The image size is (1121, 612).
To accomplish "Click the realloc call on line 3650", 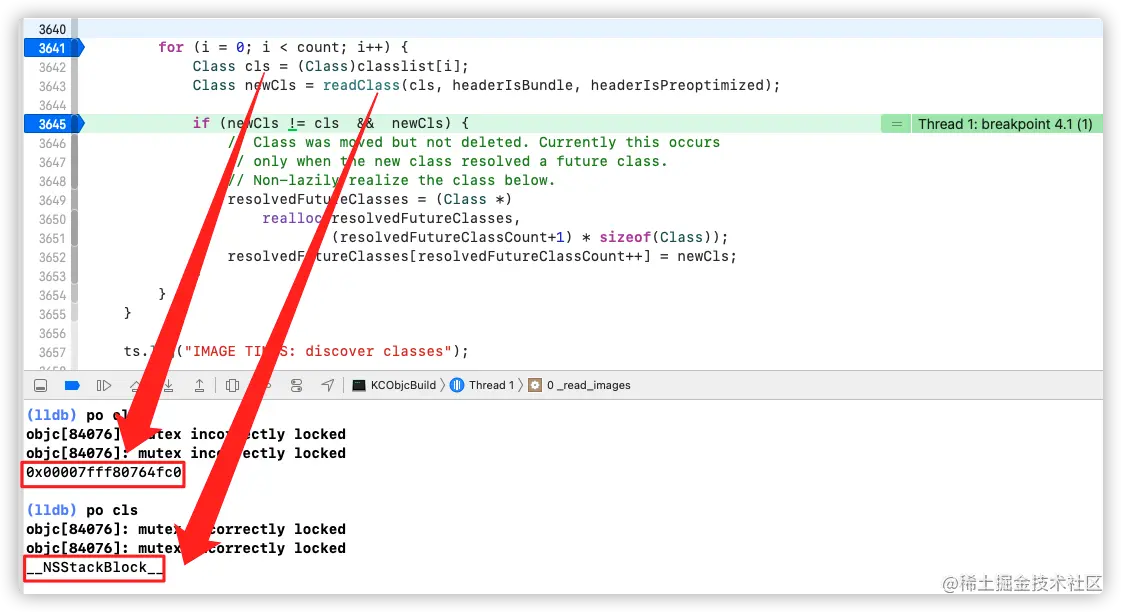I will [x=292, y=218].
